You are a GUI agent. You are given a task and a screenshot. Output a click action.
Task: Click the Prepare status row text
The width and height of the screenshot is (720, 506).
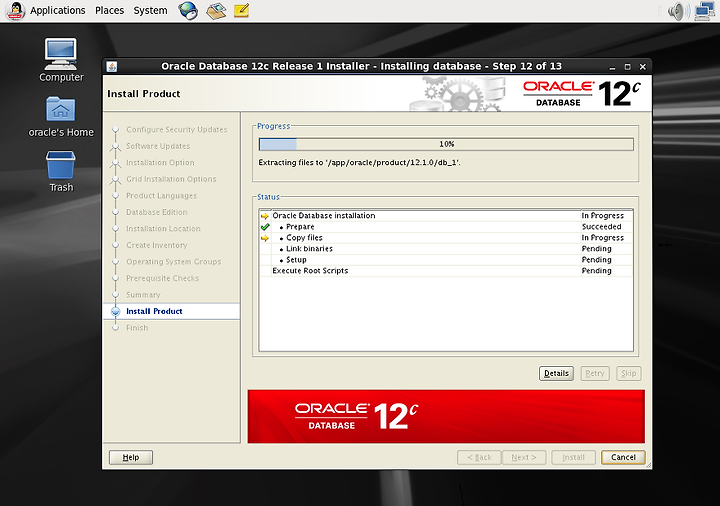tap(300, 227)
